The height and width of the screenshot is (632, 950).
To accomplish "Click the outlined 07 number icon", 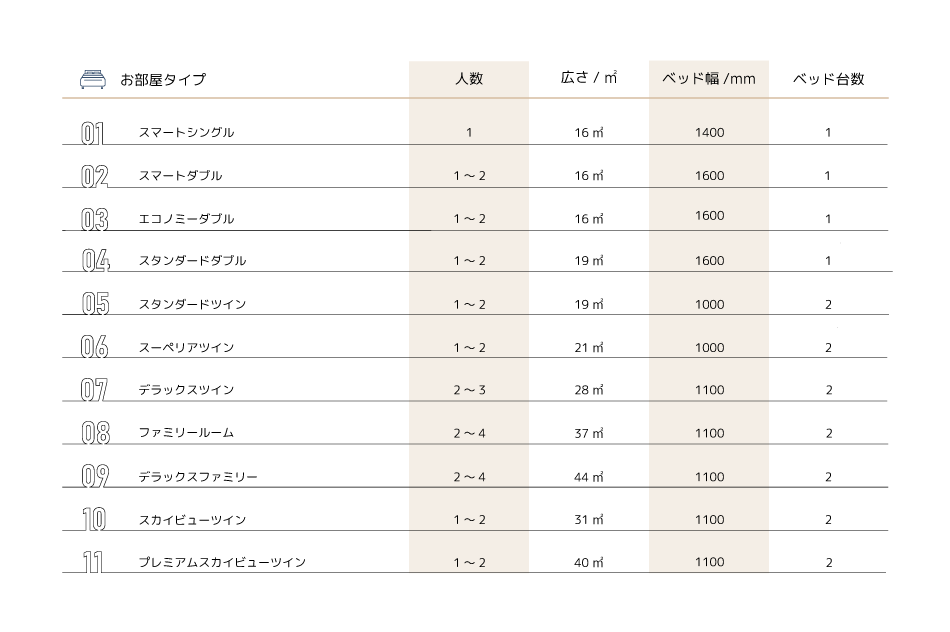I will tap(94, 390).
